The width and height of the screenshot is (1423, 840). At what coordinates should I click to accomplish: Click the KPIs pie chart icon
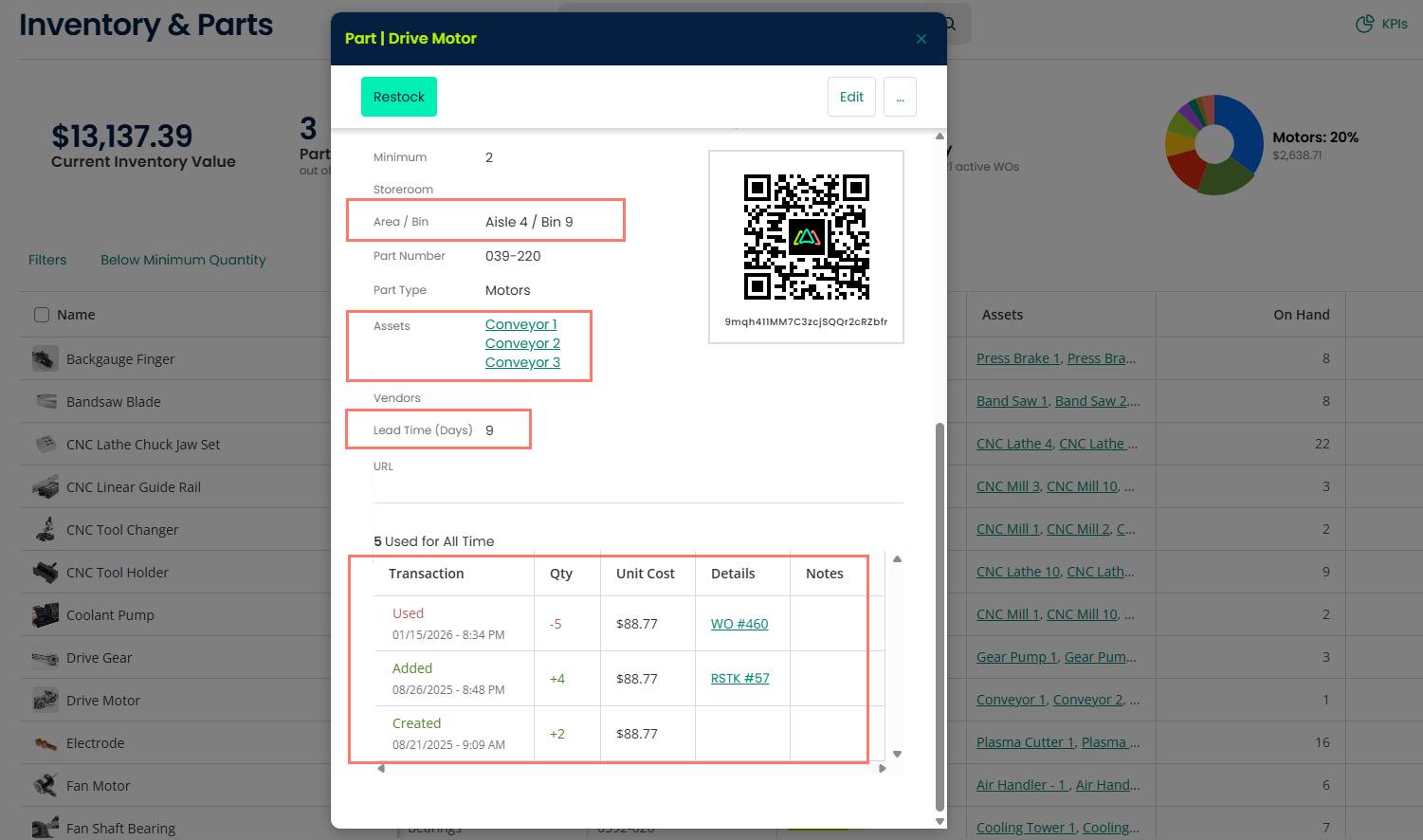click(1364, 24)
